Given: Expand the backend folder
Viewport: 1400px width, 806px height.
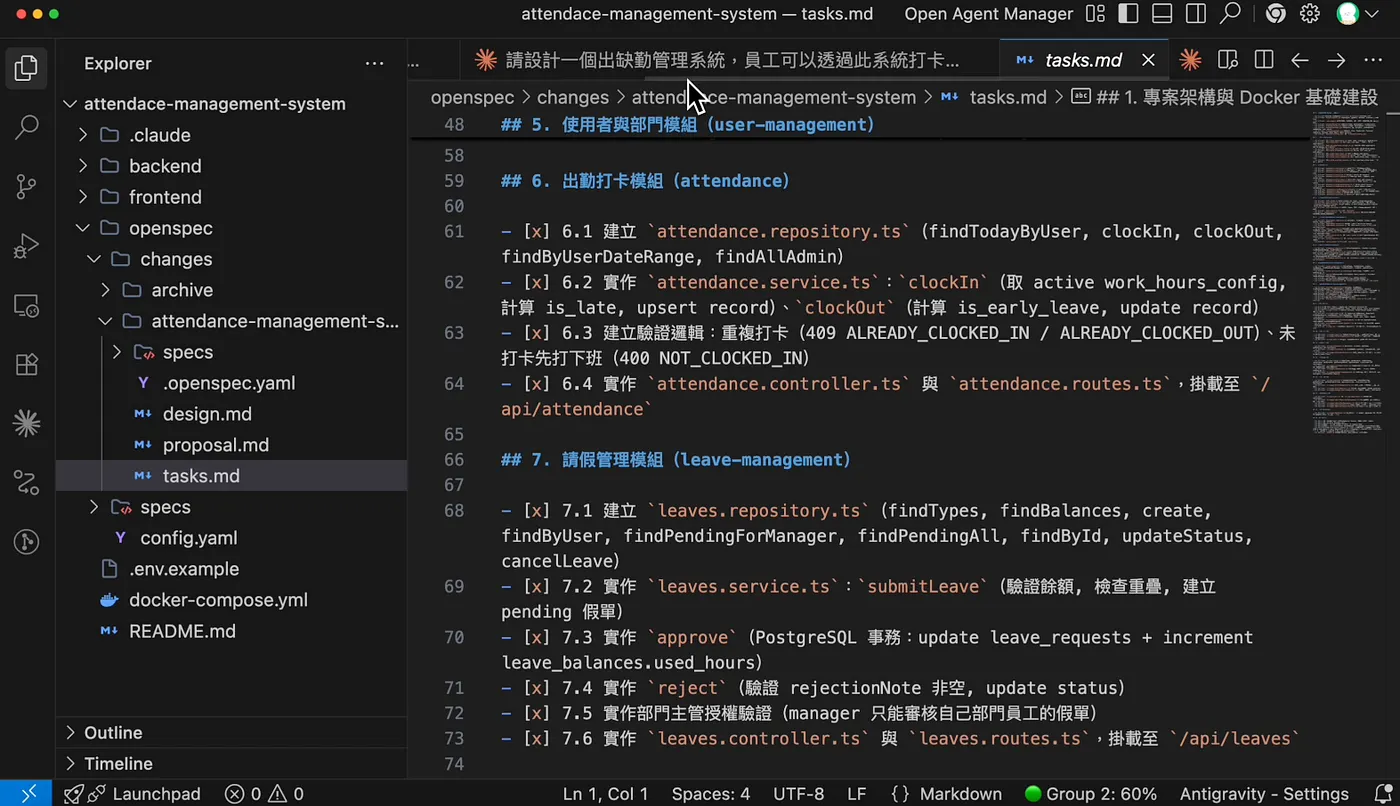Looking at the screenshot, I should (x=83, y=166).
